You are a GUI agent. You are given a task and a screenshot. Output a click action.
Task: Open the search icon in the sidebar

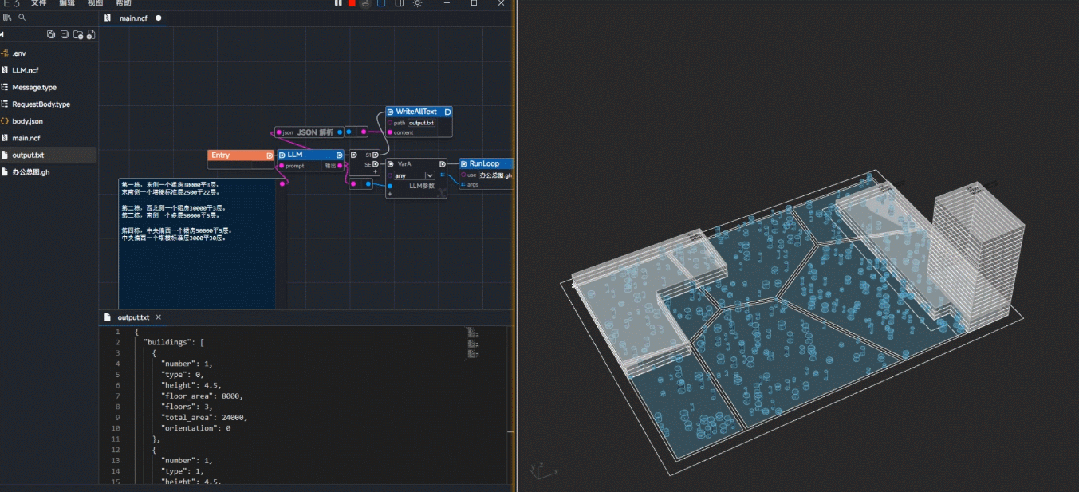click(x=23, y=18)
